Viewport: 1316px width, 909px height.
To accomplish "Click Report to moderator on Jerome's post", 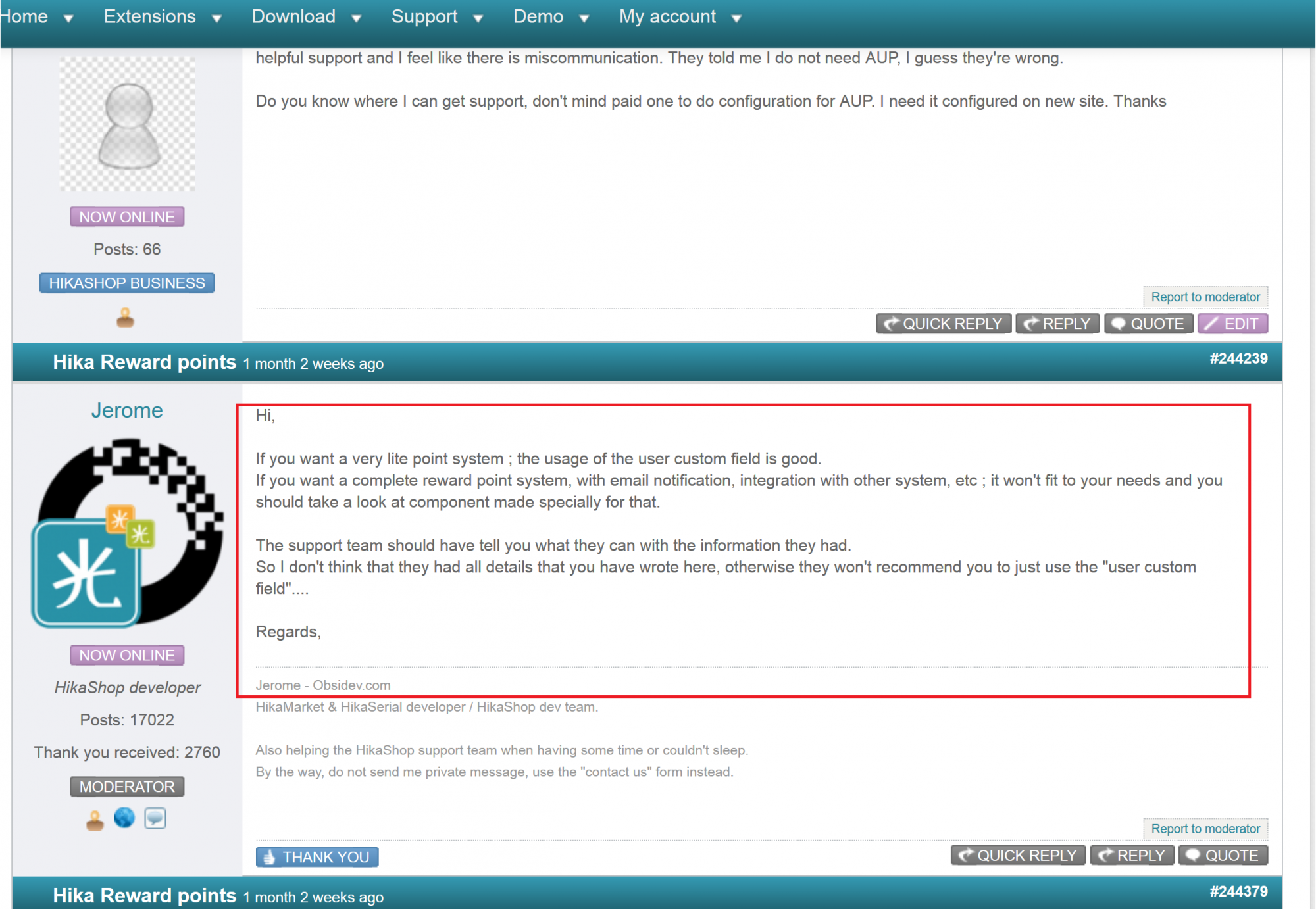I will [1205, 829].
